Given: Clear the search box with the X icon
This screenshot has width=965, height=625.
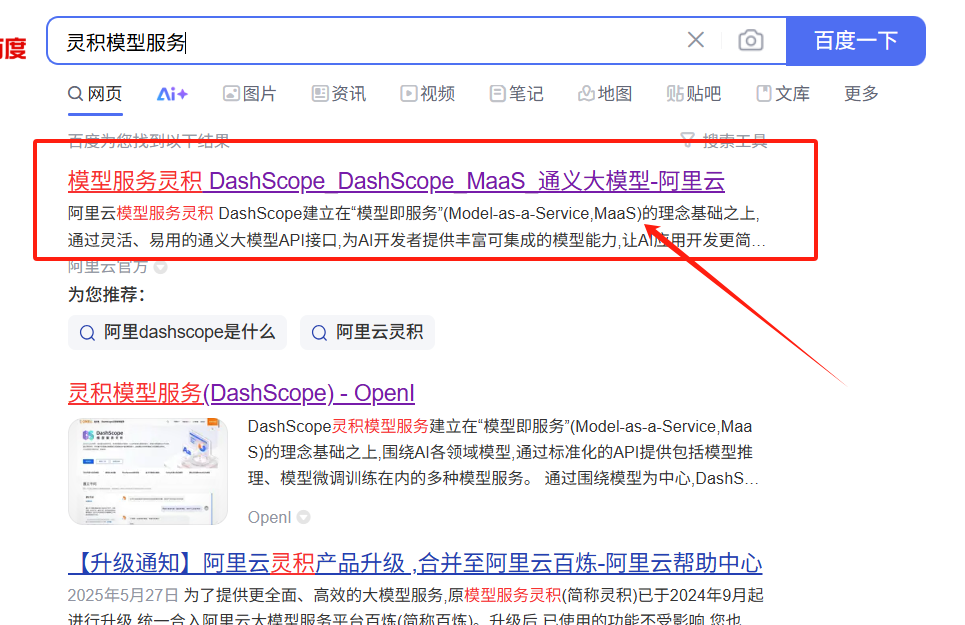Looking at the screenshot, I should click(695, 40).
